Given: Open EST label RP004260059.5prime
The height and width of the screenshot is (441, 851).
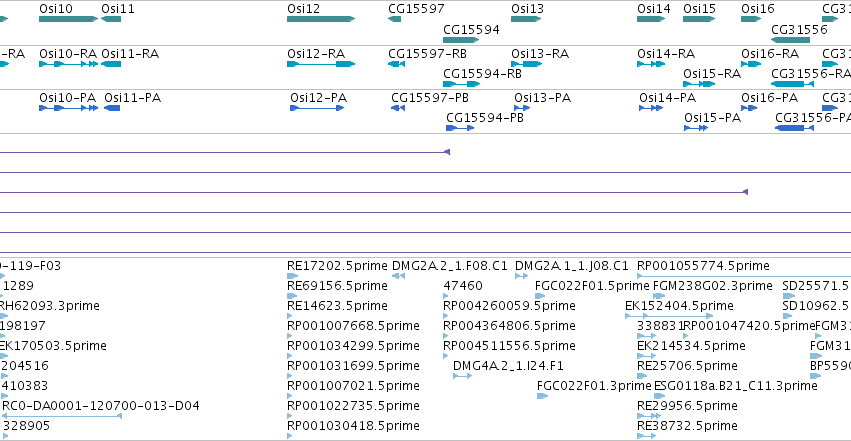Looking at the screenshot, I should tap(509, 306).
